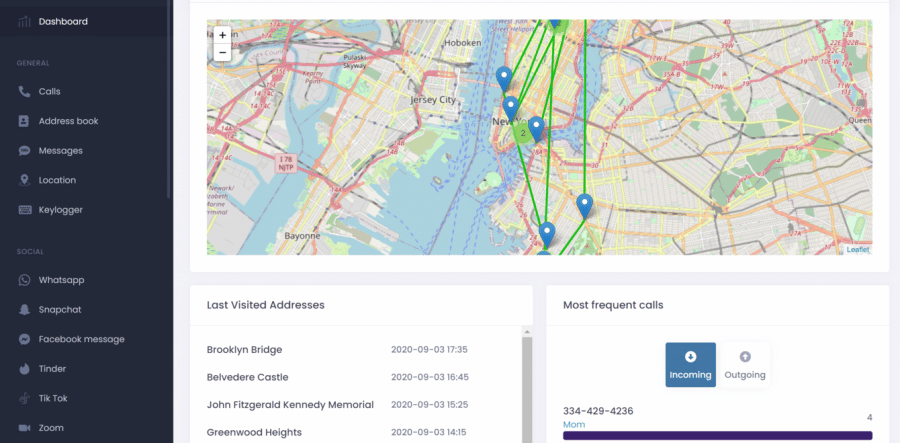Click the Location pin icon in sidebar

pos(24,180)
